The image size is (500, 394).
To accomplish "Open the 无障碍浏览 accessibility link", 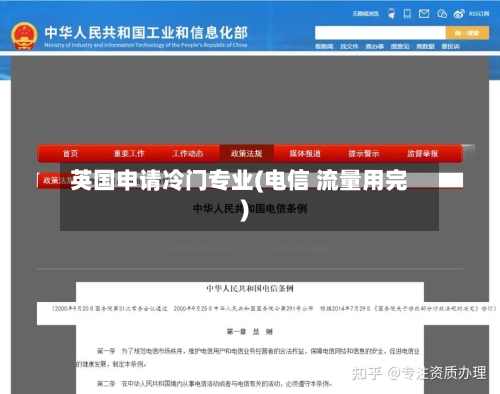I will click(366, 14).
